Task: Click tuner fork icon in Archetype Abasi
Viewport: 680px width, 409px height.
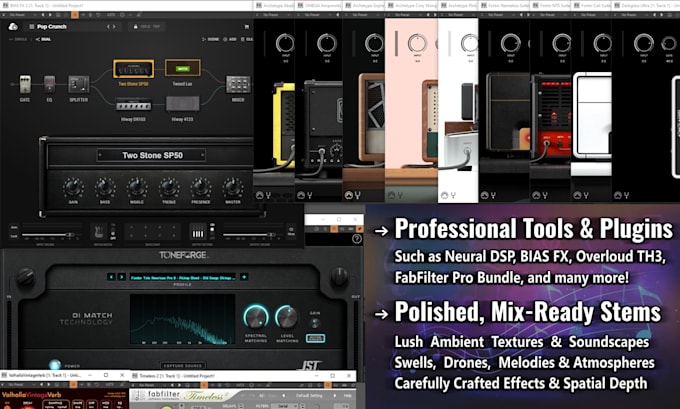Action: [x=269, y=196]
